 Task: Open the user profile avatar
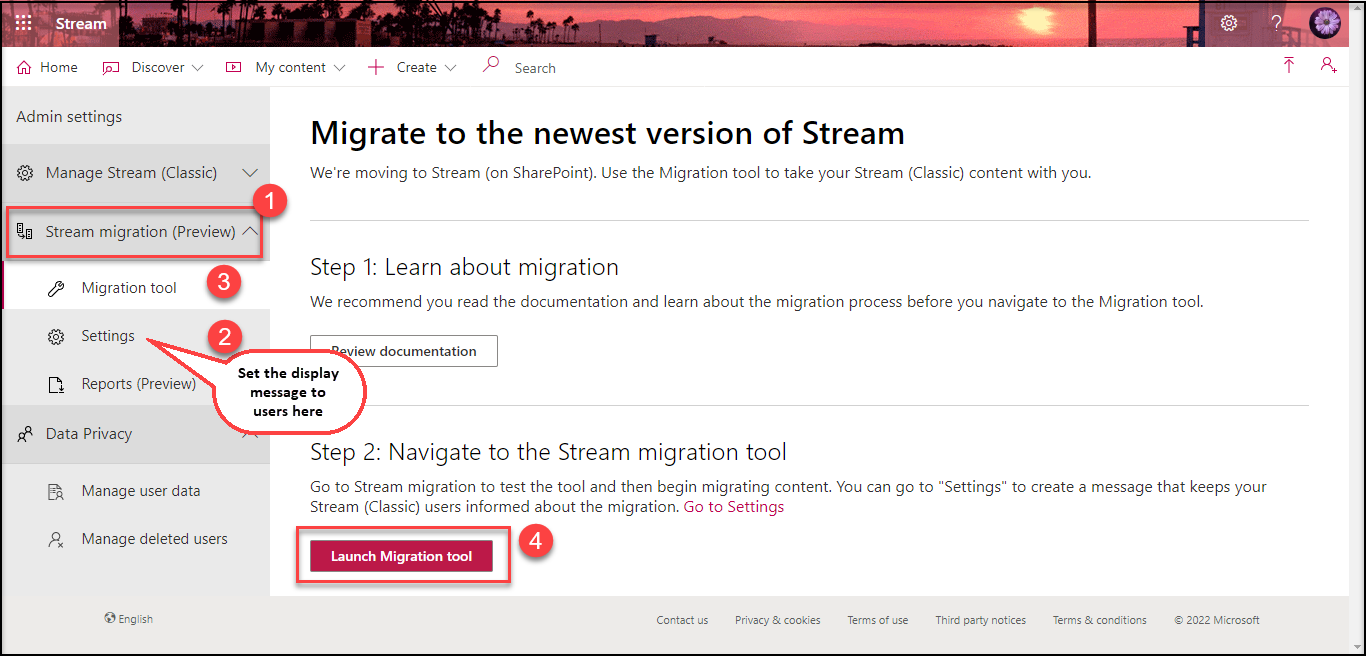[x=1325, y=23]
